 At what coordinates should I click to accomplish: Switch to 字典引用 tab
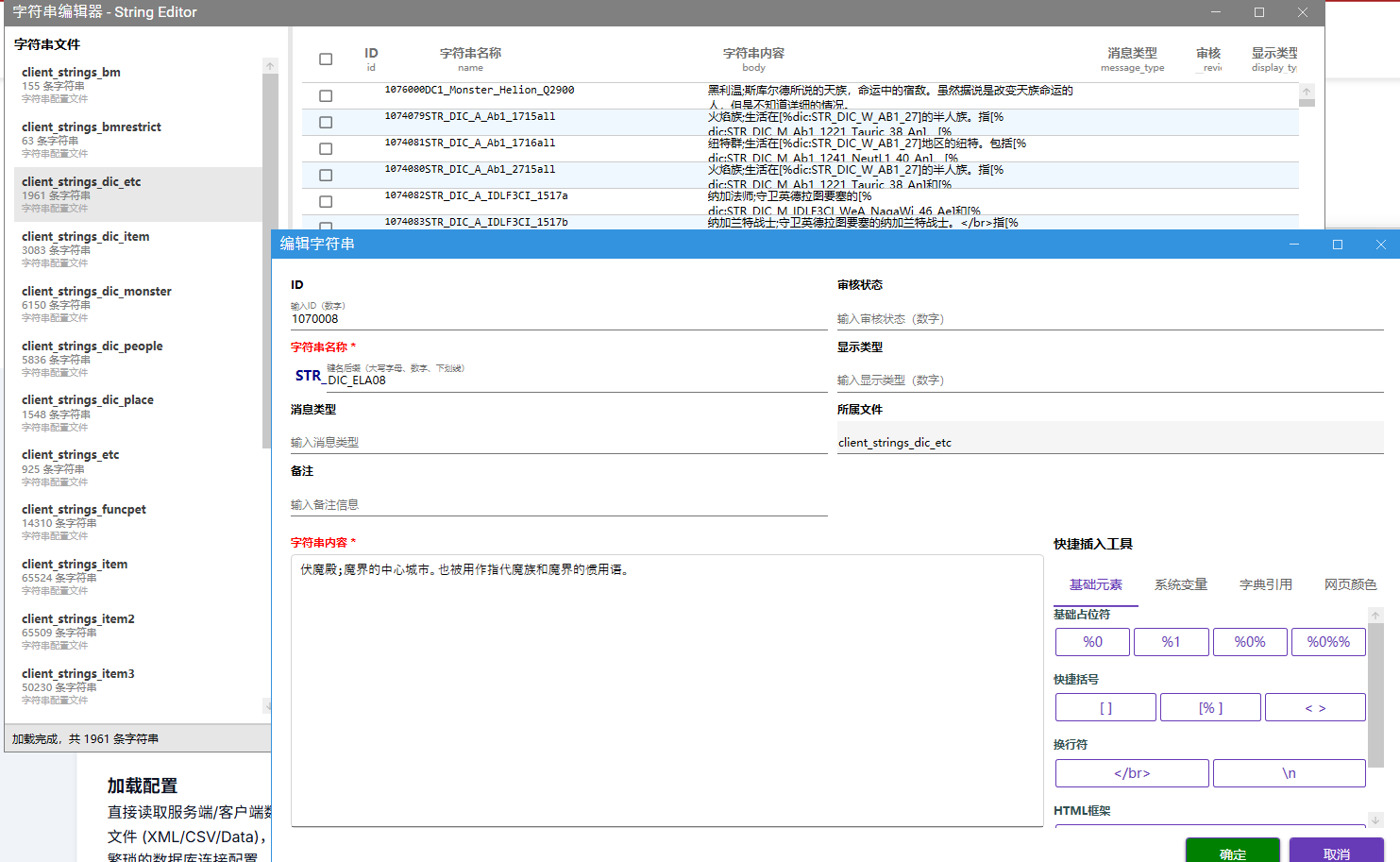(x=1266, y=584)
